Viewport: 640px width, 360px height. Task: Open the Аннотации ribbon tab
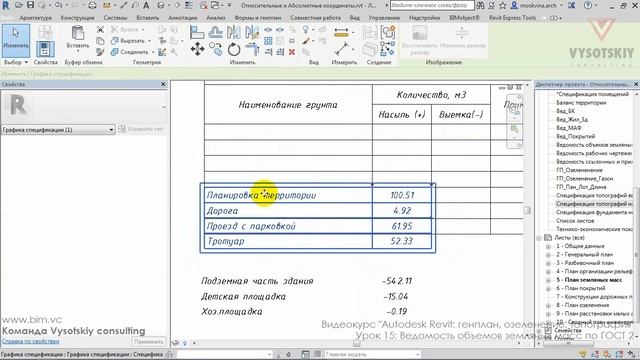182,18
